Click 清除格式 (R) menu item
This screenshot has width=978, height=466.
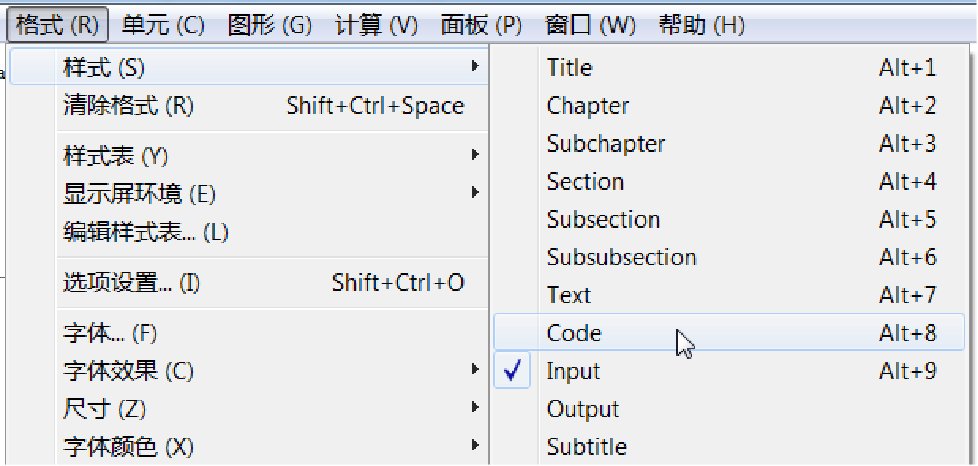coord(271,105)
